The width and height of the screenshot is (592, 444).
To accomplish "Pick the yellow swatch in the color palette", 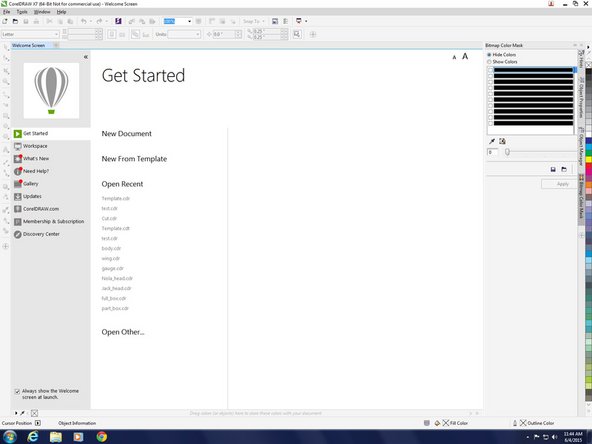I will (x=589, y=160).
